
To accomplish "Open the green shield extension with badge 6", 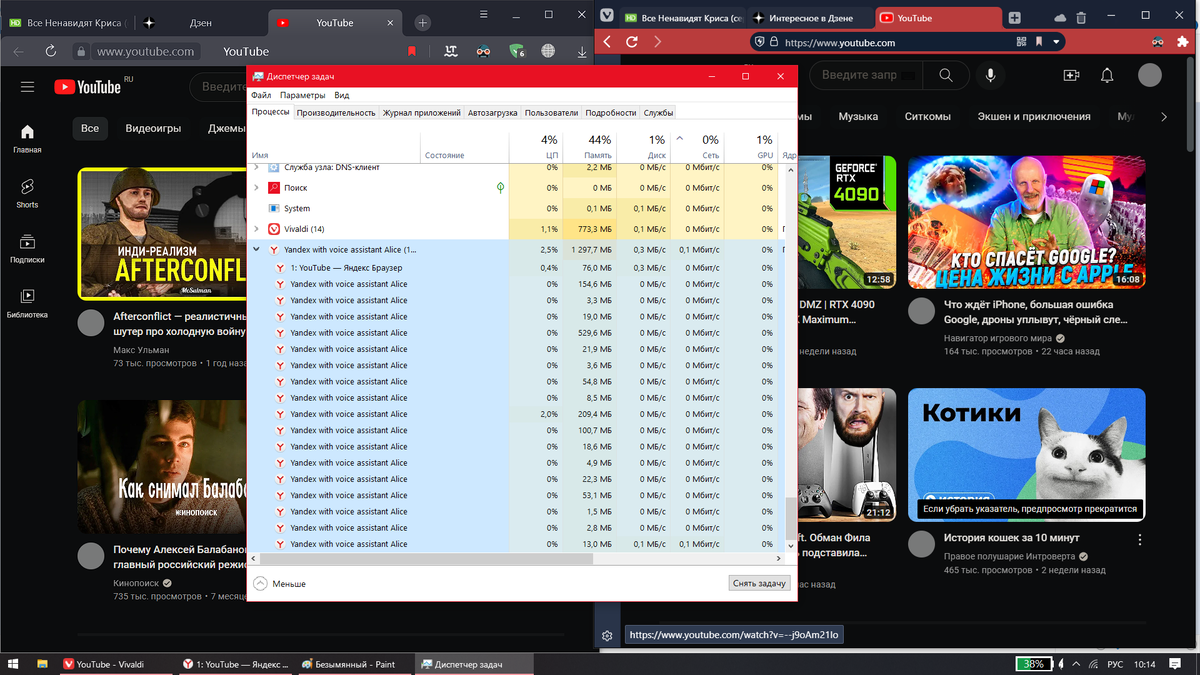I will [517, 51].
